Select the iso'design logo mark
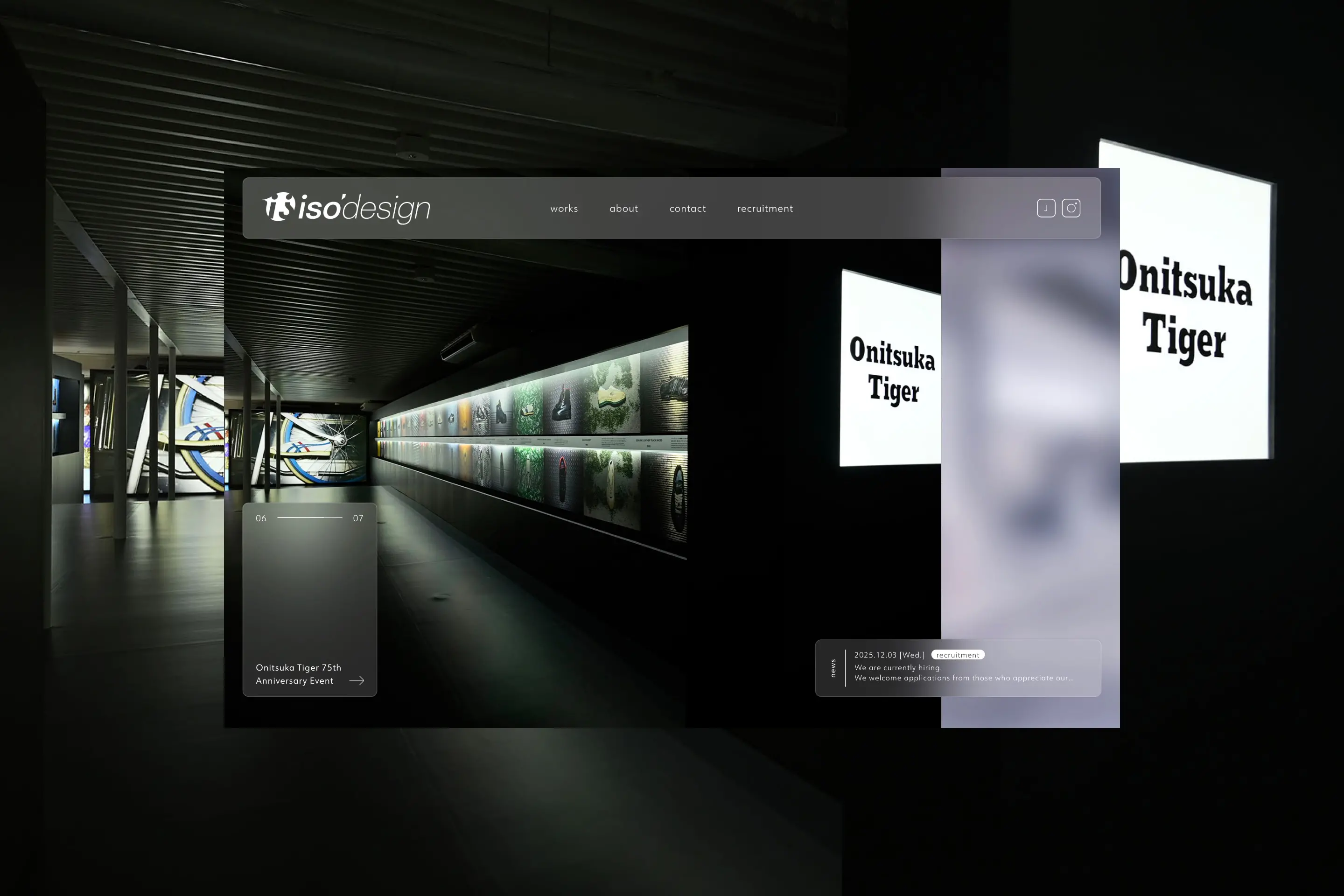 pyautogui.click(x=280, y=207)
